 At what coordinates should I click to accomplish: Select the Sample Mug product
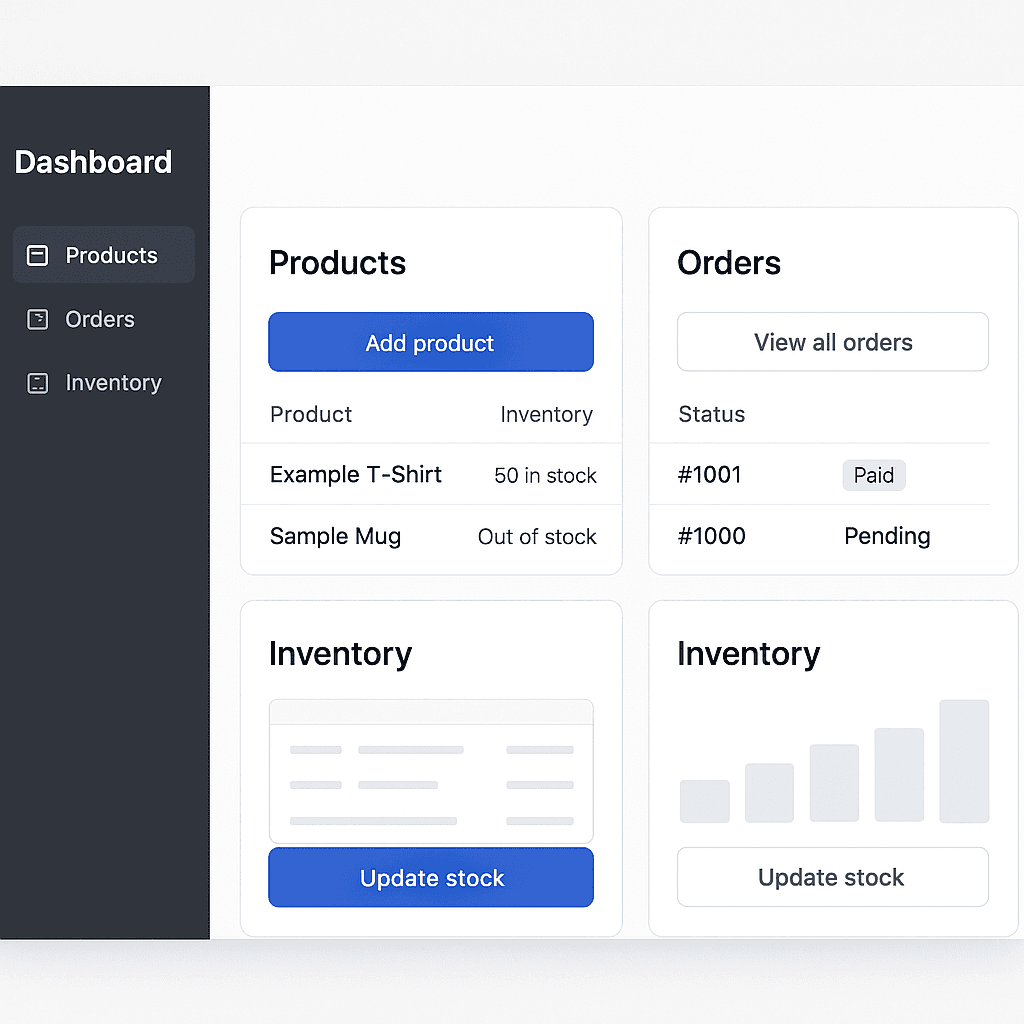336,536
